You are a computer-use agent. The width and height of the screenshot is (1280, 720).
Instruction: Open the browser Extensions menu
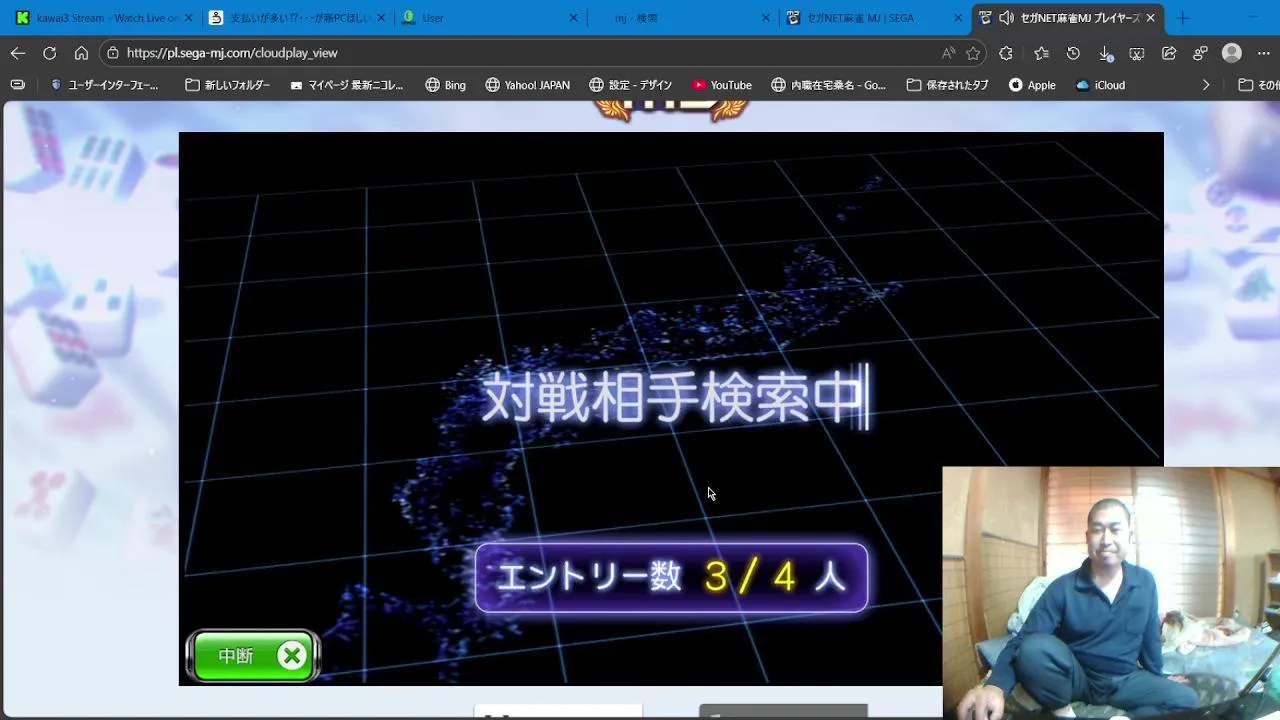[1006, 53]
